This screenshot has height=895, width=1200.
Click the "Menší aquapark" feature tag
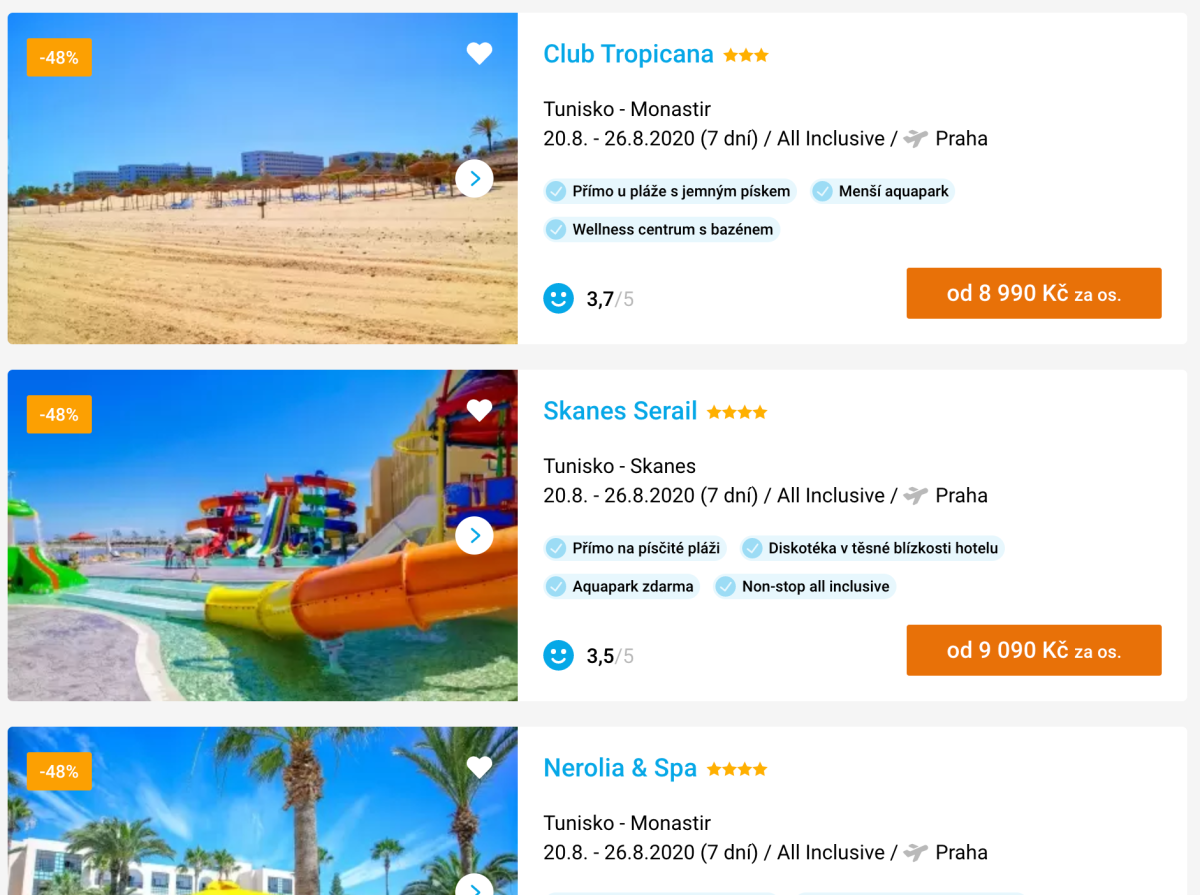[x=882, y=191]
